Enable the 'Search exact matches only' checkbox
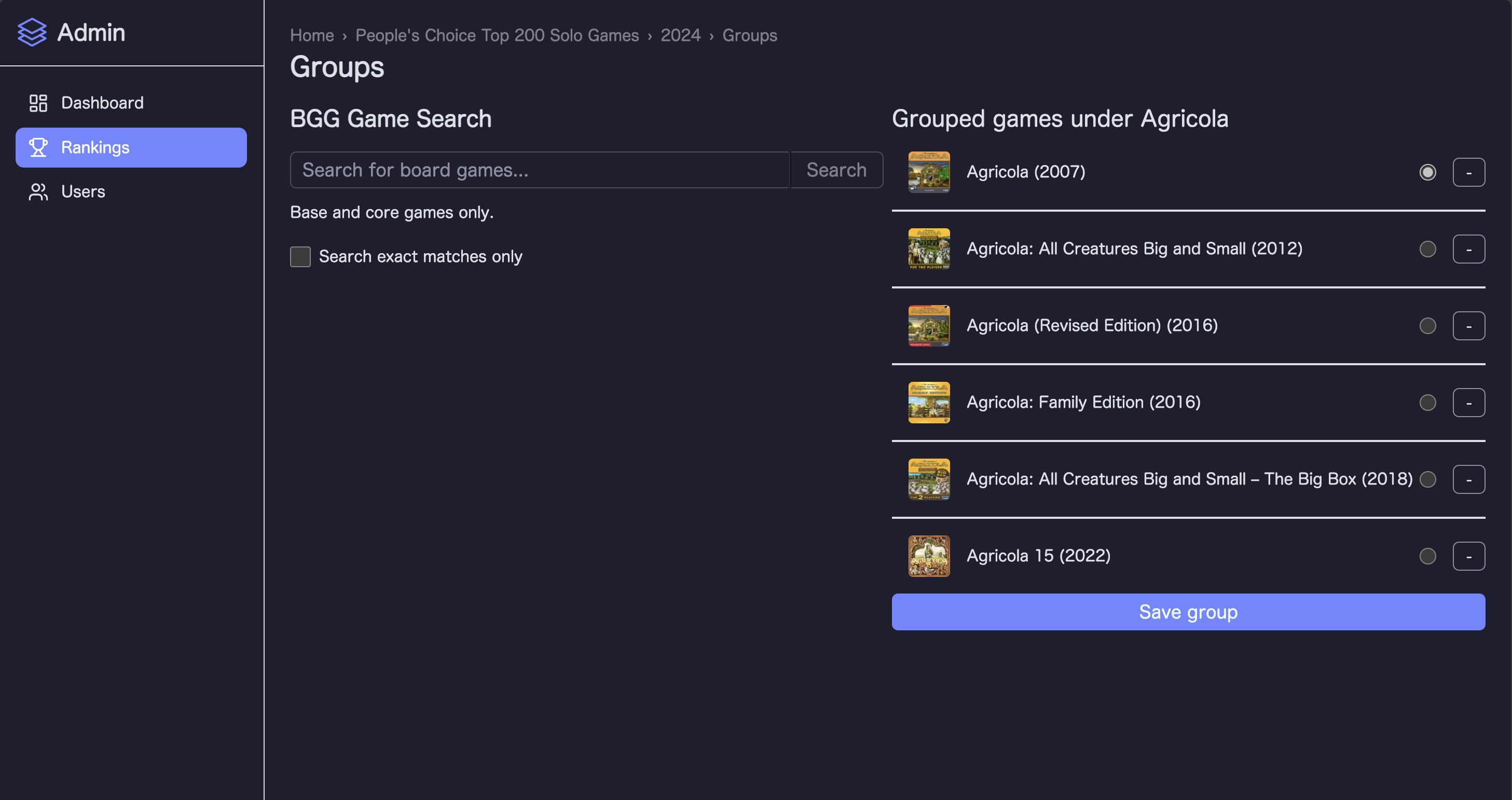Screen dimensions: 1512x800 coord(300,256)
